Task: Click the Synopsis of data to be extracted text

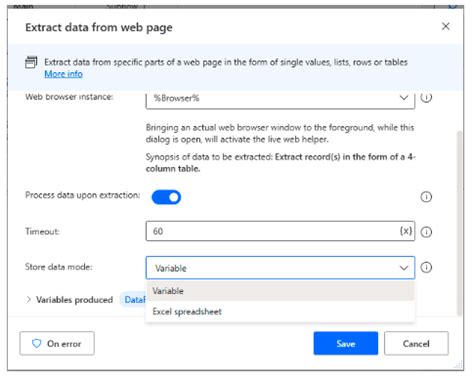Action: point(280,163)
